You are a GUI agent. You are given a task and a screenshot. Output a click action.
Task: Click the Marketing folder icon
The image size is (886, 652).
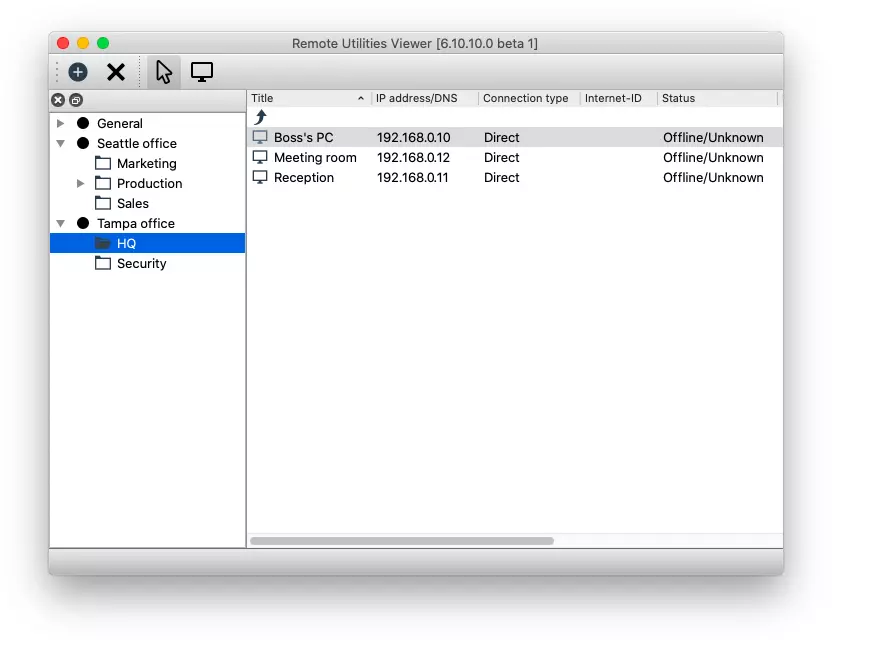point(103,163)
